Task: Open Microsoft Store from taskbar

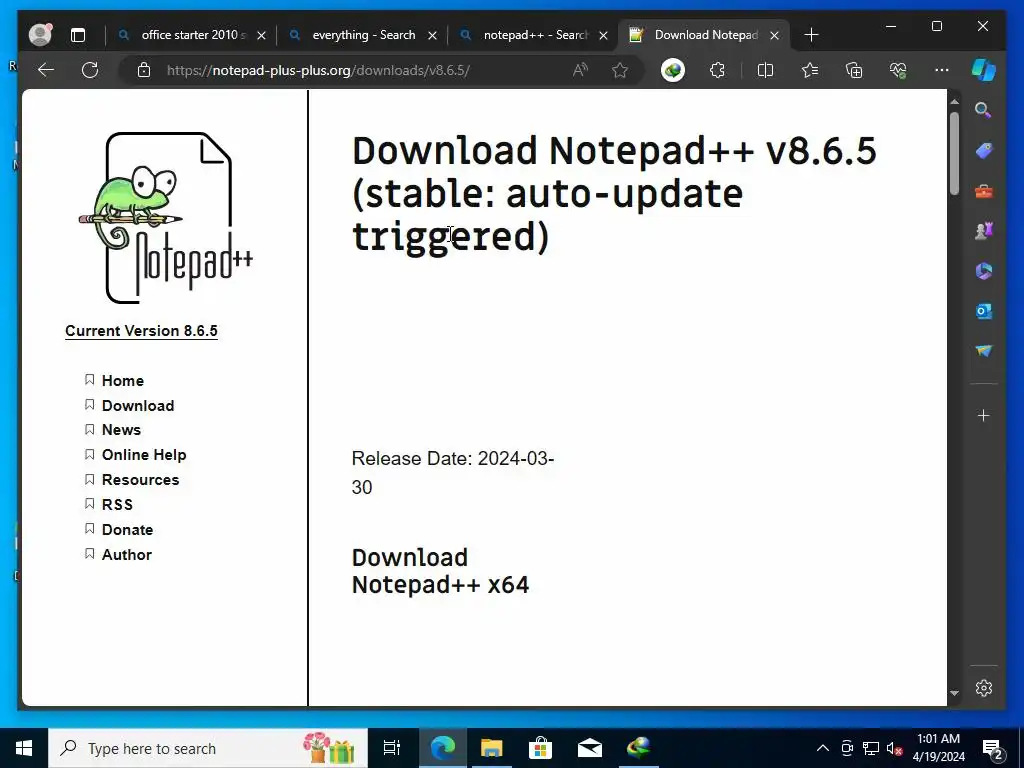Action: point(540,748)
